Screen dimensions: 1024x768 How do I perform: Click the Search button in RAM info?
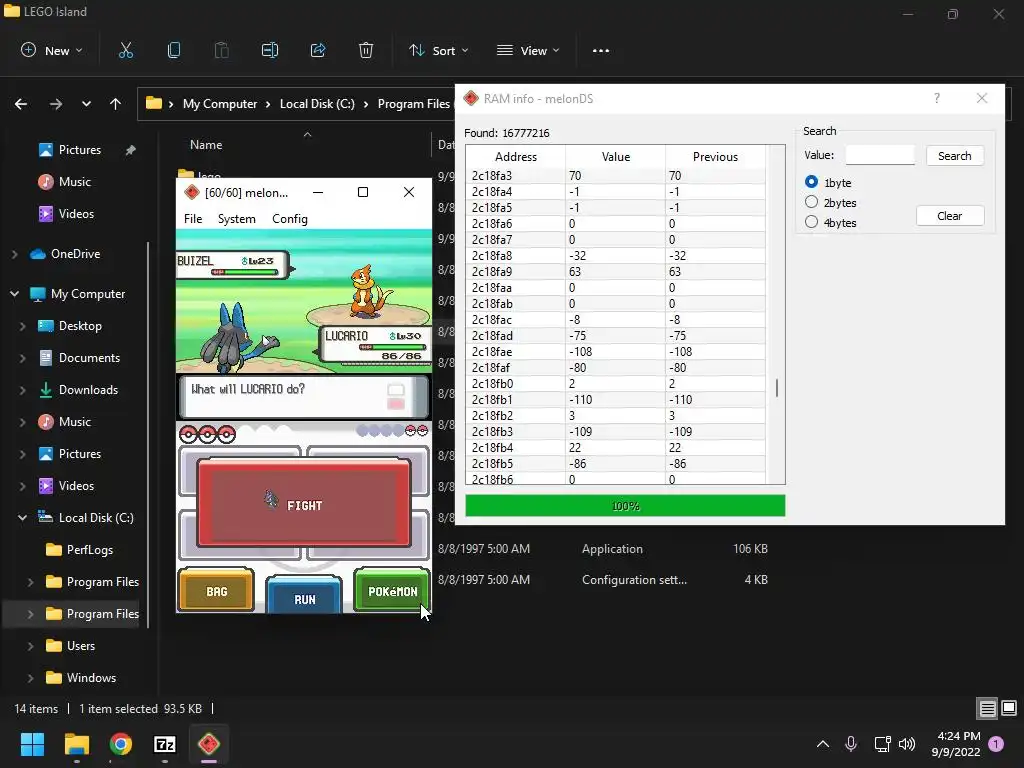pos(955,155)
